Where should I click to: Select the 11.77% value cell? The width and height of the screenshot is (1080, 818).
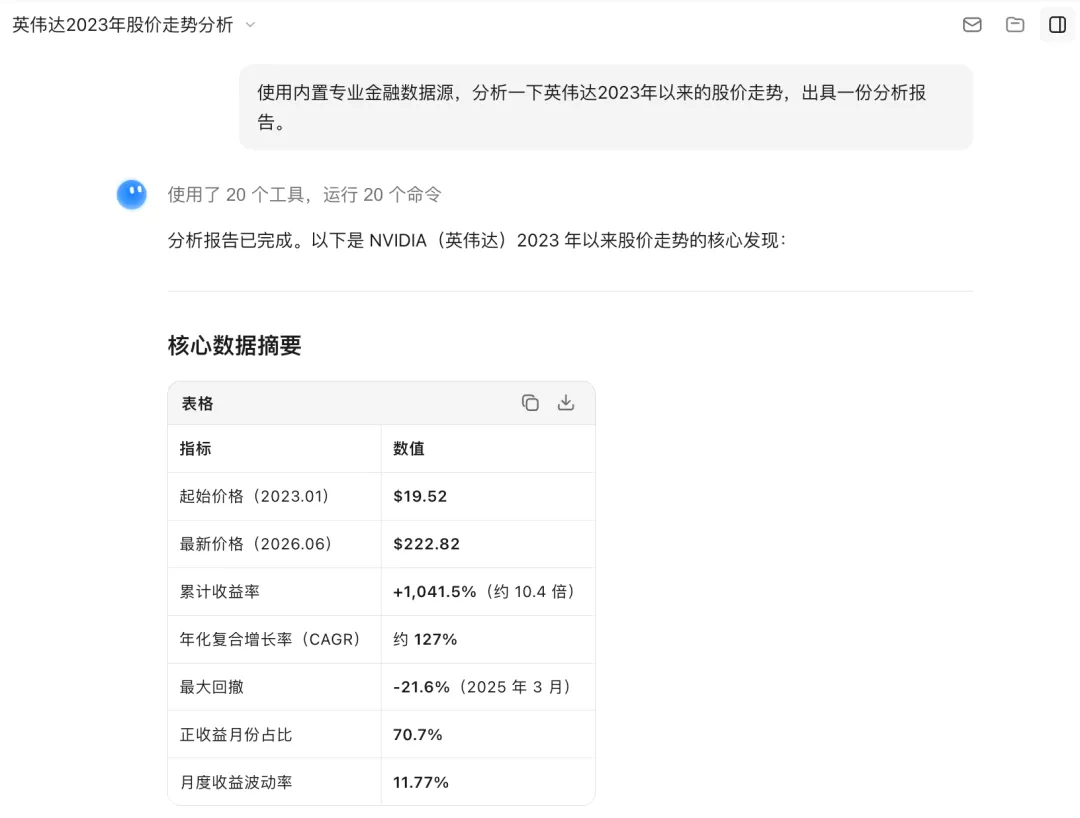point(488,782)
